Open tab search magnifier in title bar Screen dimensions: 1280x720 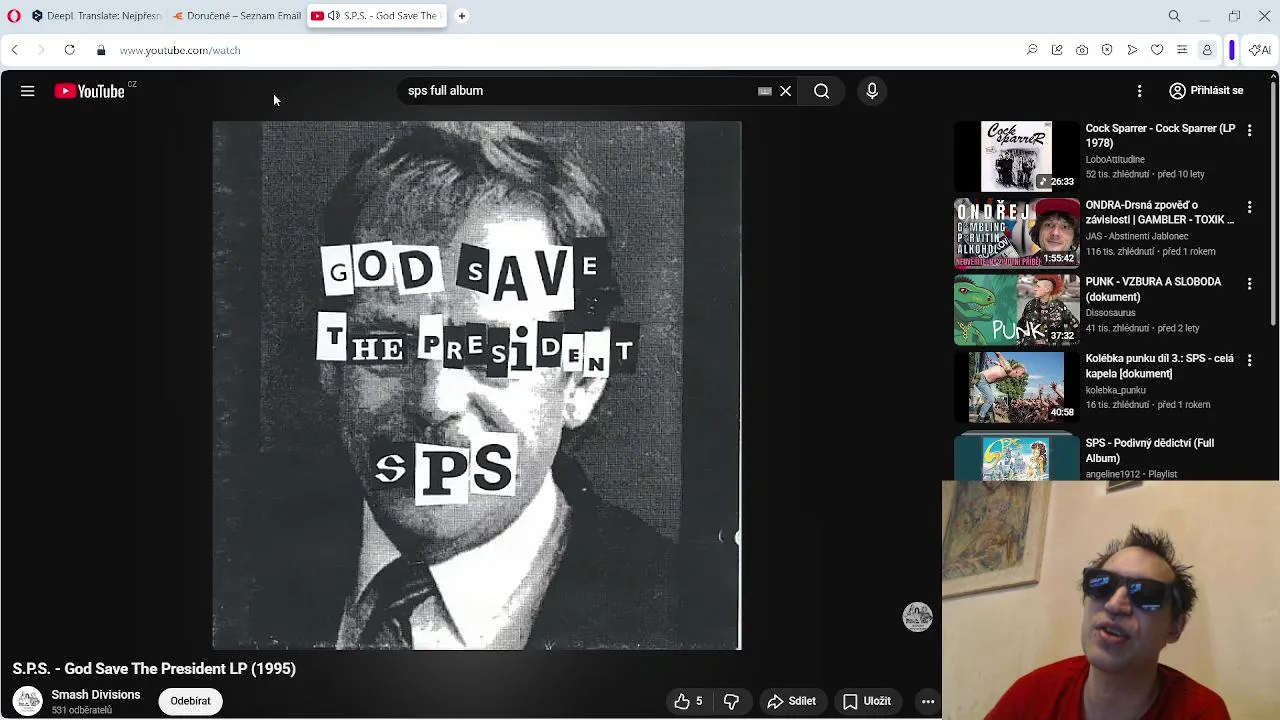coord(1175,16)
